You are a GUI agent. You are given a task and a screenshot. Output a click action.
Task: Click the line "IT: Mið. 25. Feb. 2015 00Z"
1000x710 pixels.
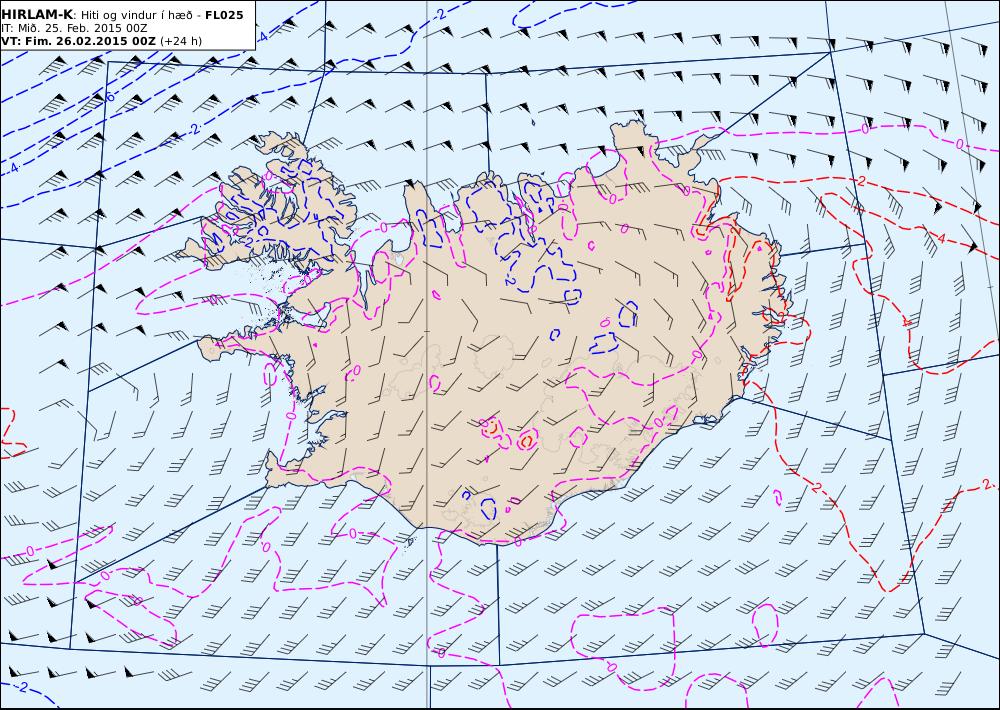pos(74,28)
